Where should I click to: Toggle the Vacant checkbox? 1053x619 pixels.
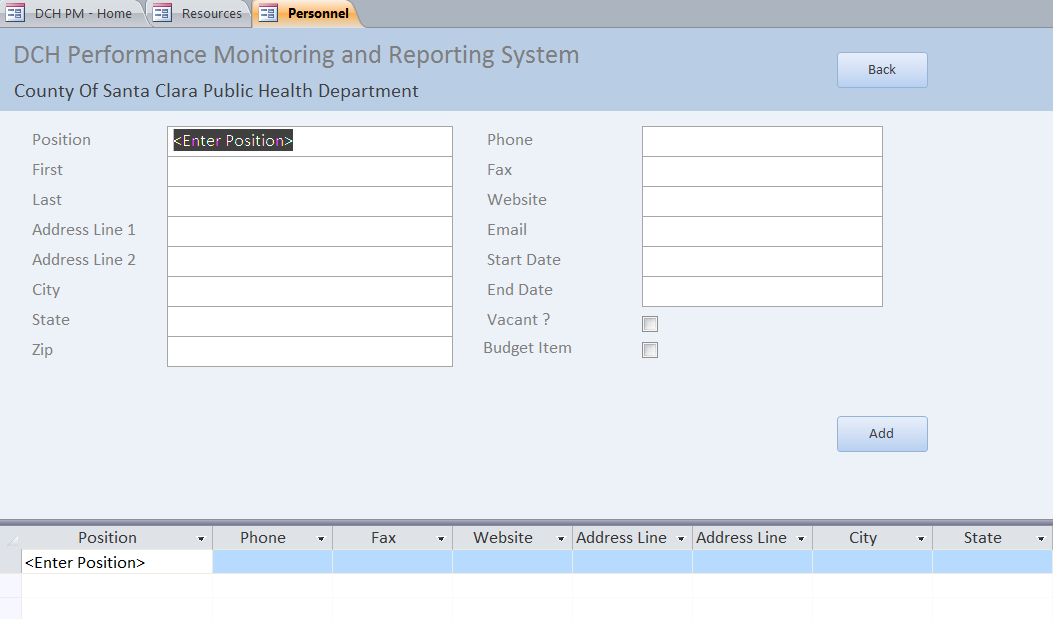(650, 324)
